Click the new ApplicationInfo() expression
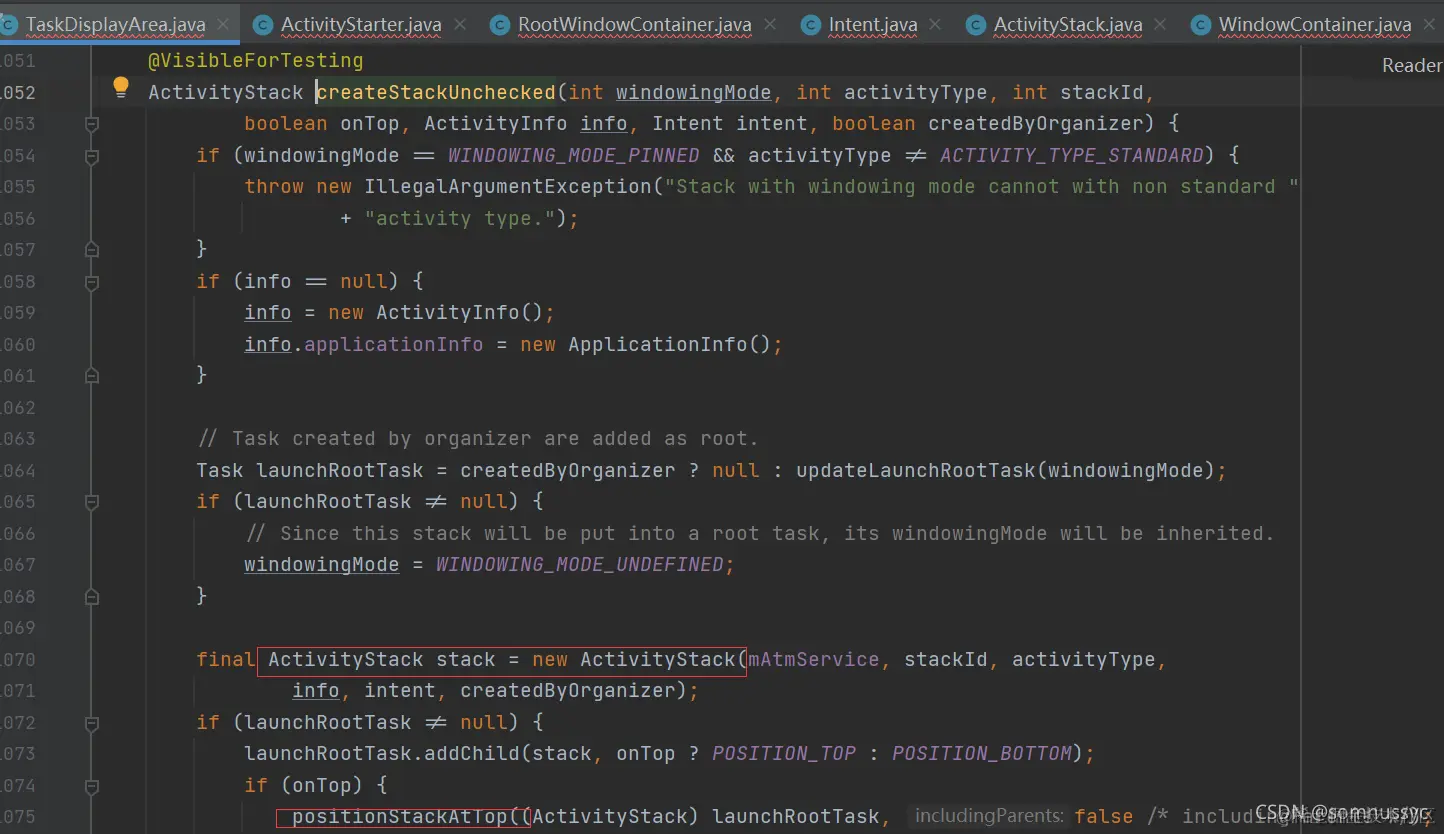 (x=646, y=344)
